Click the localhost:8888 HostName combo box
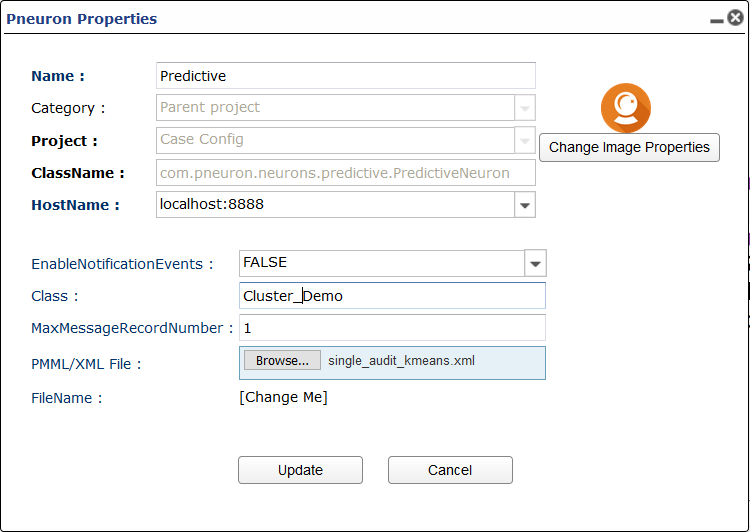This screenshot has height=532, width=750. click(335, 205)
